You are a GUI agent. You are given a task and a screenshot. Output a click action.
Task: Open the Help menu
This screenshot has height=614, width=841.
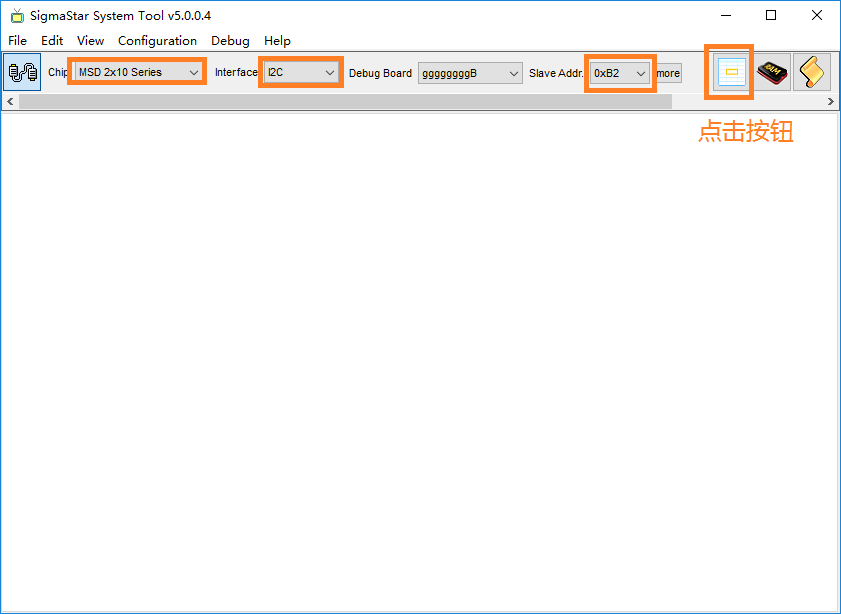[x=277, y=41]
